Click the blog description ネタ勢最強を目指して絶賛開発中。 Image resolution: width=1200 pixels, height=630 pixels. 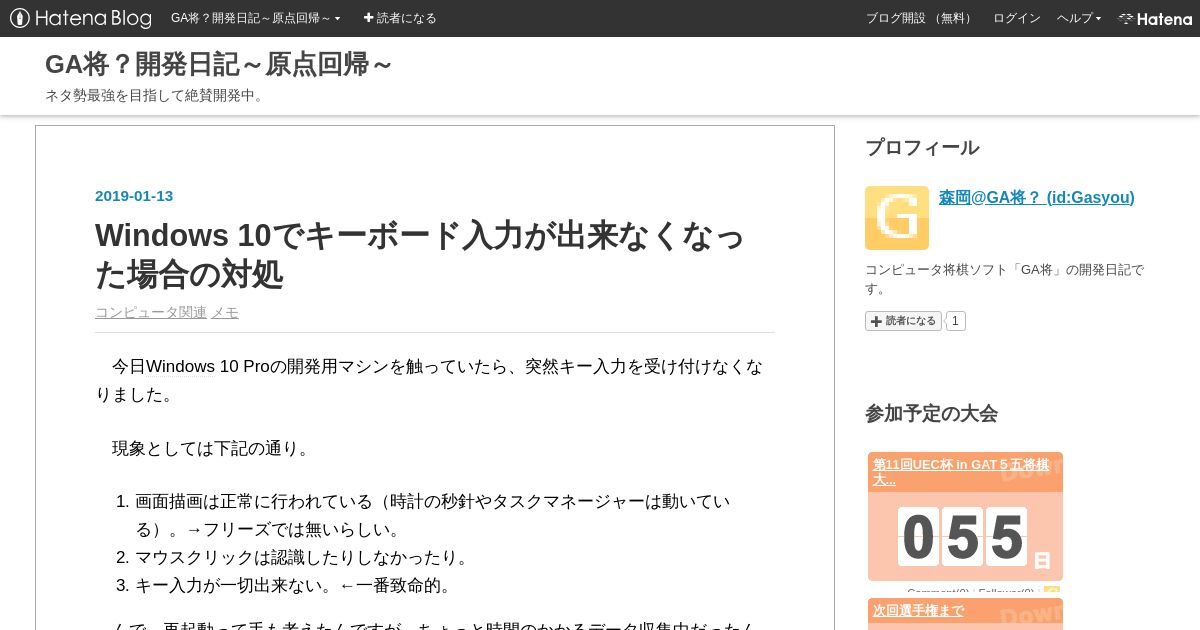[157, 95]
